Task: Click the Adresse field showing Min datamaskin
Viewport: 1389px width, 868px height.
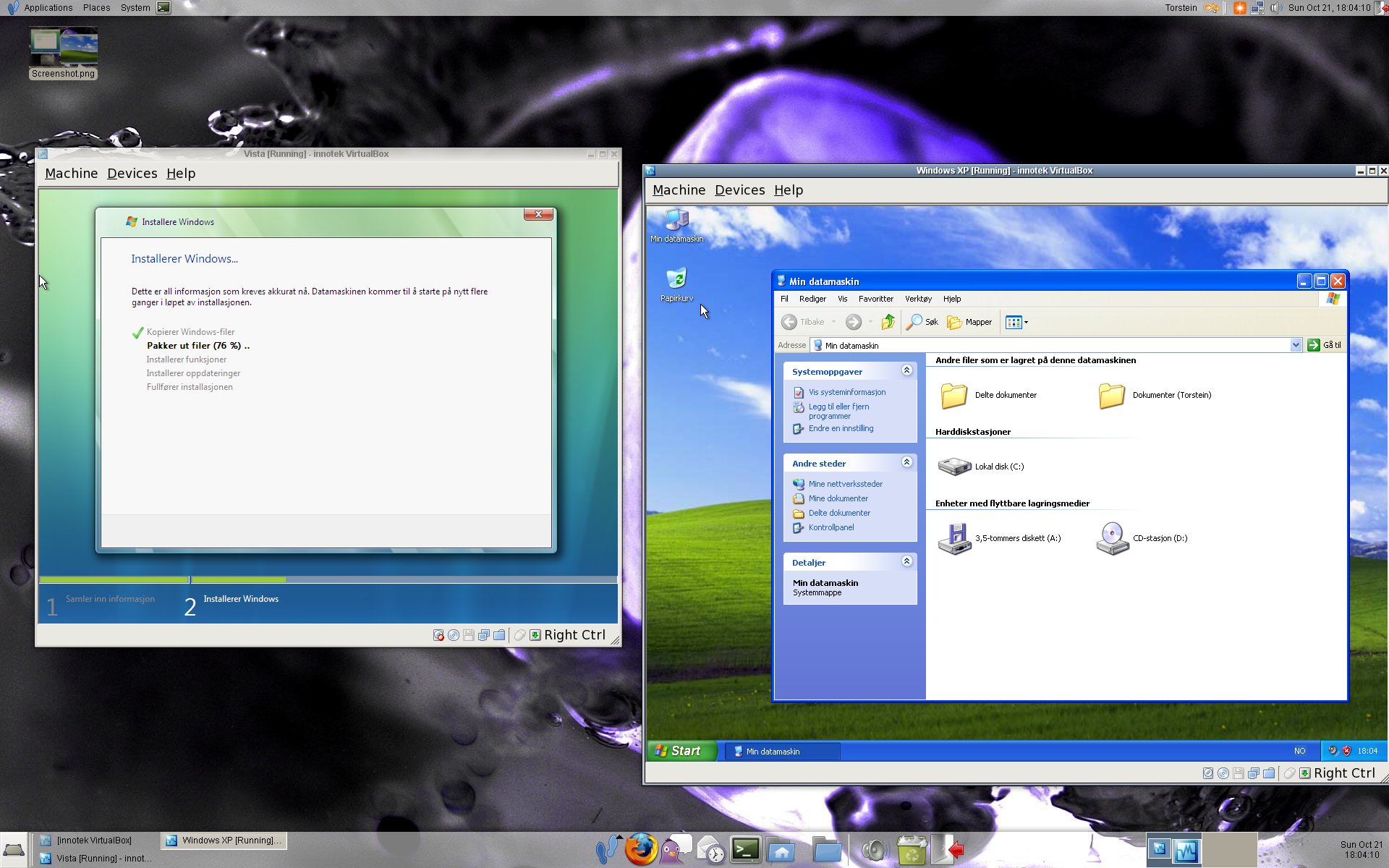Action: pyautogui.click(x=1056, y=345)
